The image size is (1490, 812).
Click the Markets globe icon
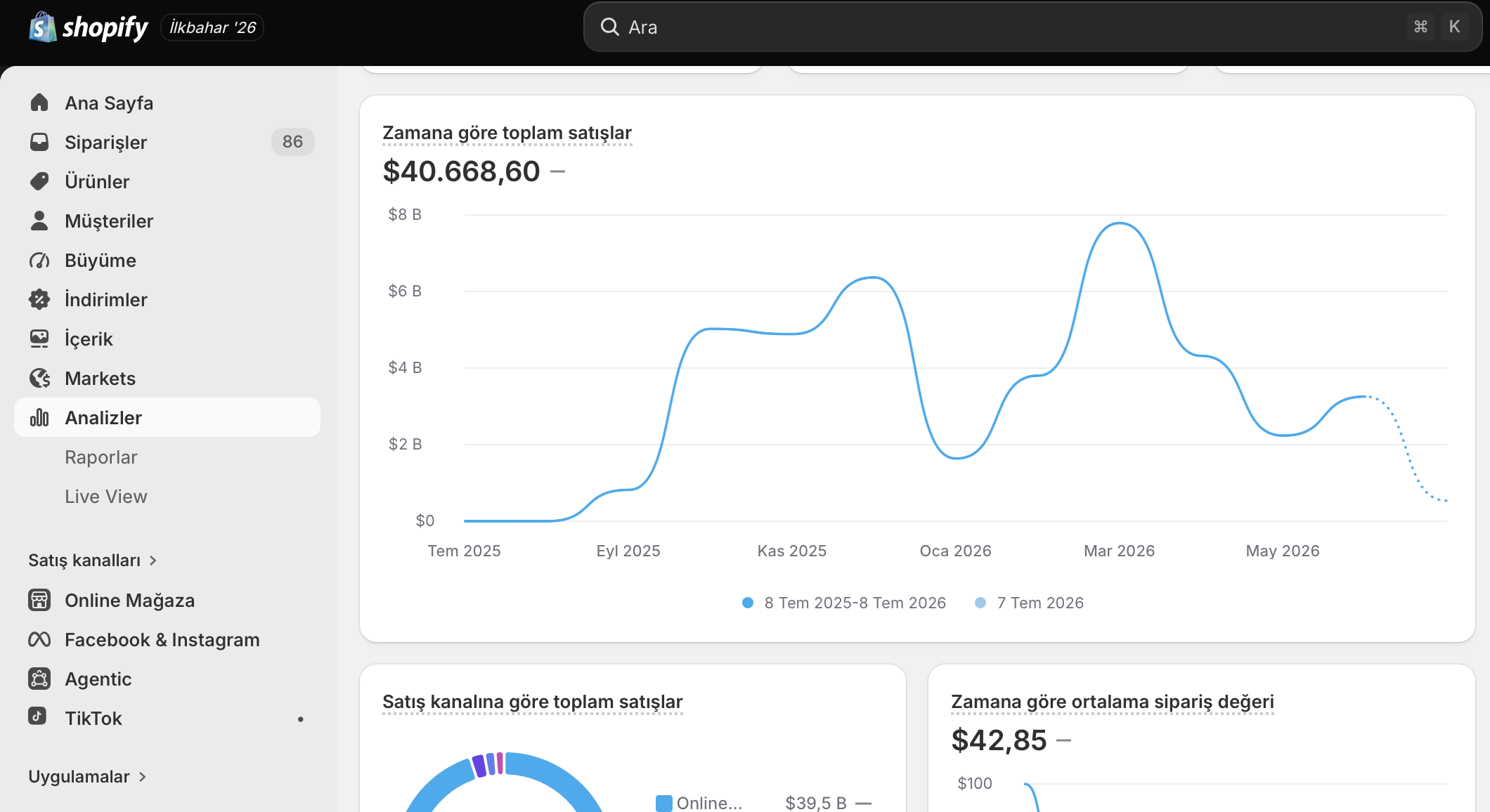tap(39, 378)
